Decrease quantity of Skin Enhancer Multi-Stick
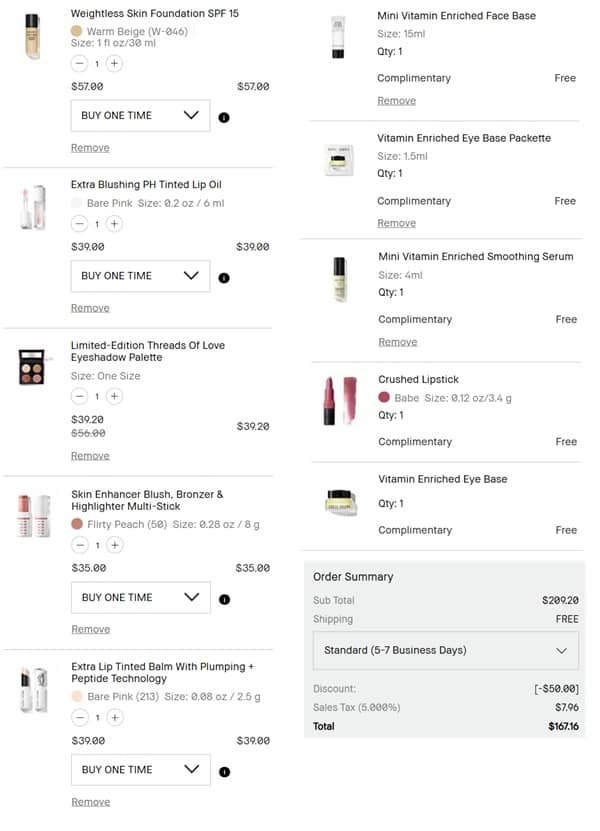Viewport: 600px width, 831px height. pyautogui.click(x=79, y=545)
